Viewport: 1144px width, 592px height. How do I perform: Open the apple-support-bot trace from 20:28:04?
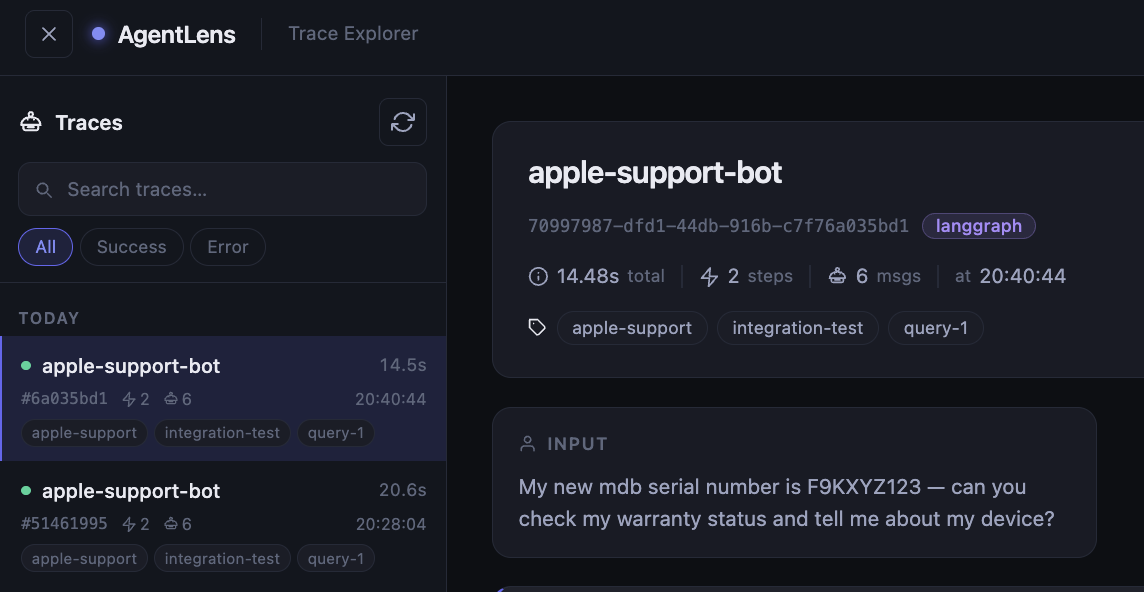(x=223, y=524)
